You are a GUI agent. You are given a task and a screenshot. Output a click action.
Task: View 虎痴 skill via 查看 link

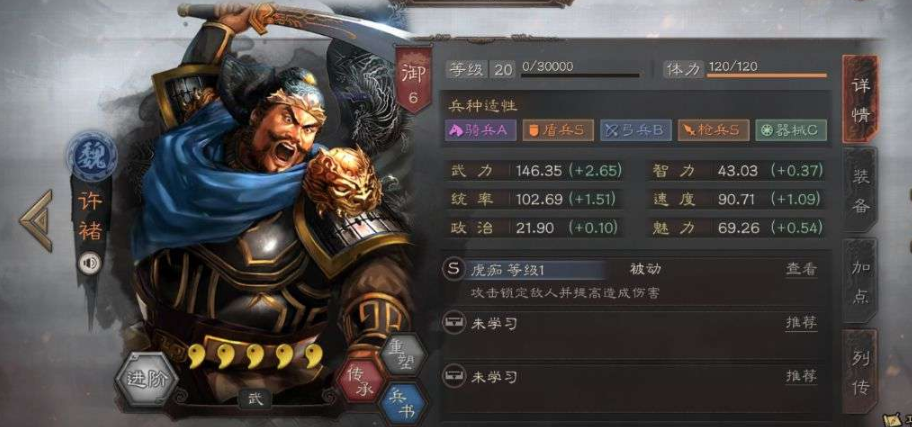coord(801,269)
